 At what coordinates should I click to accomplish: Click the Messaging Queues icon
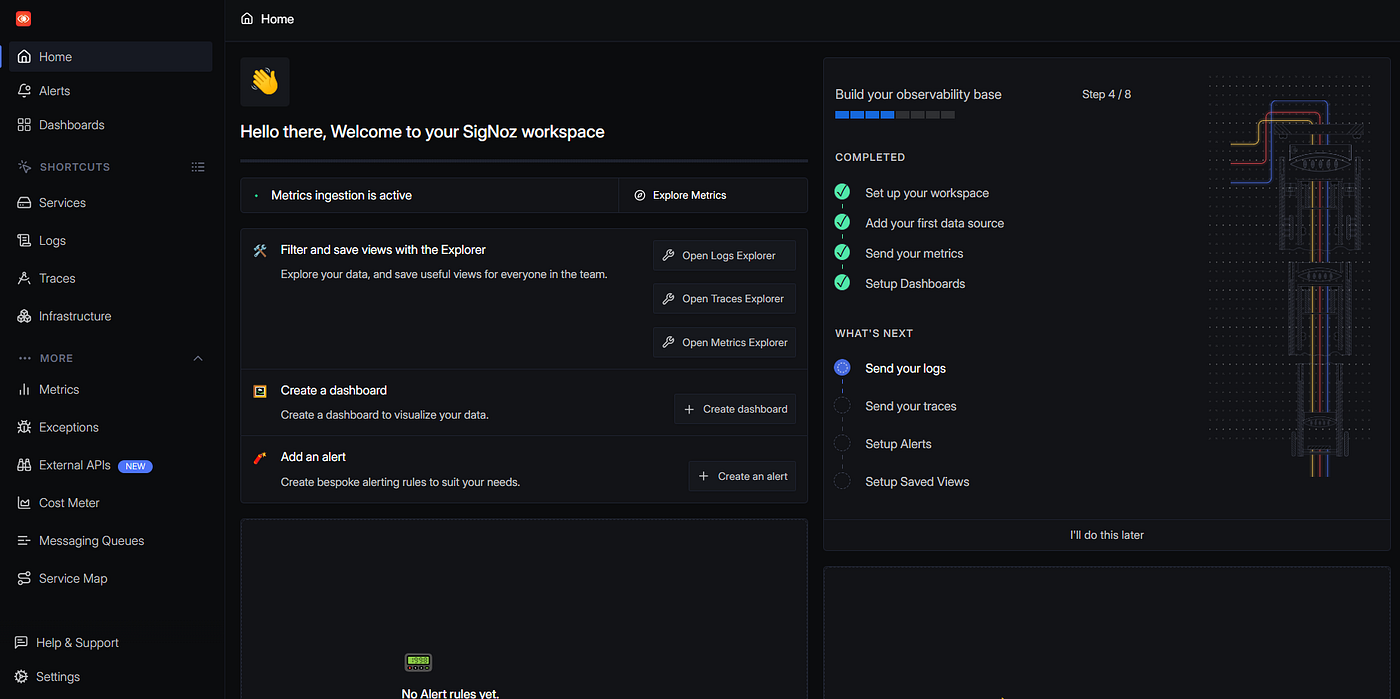(25, 541)
